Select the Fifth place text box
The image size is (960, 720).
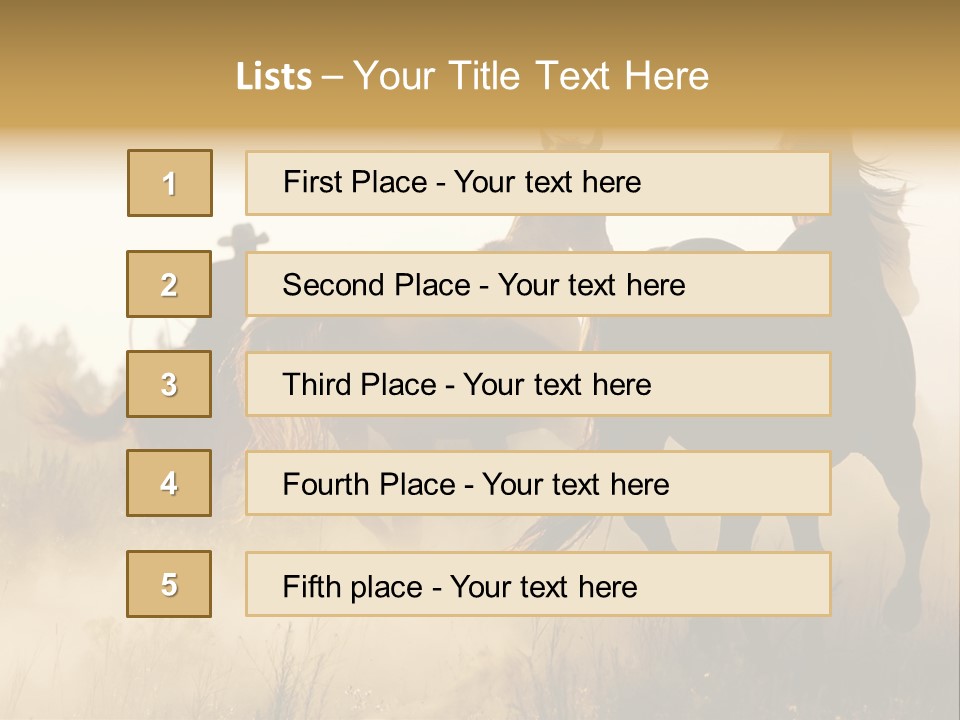click(538, 584)
